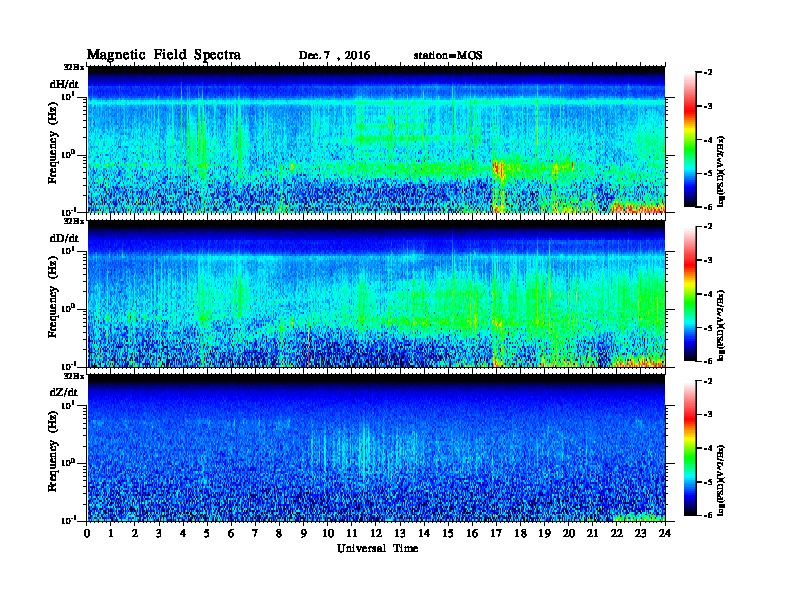Click the -6 value on dH/dt color bar
This screenshot has width=792, height=612.
[x=709, y=207]
